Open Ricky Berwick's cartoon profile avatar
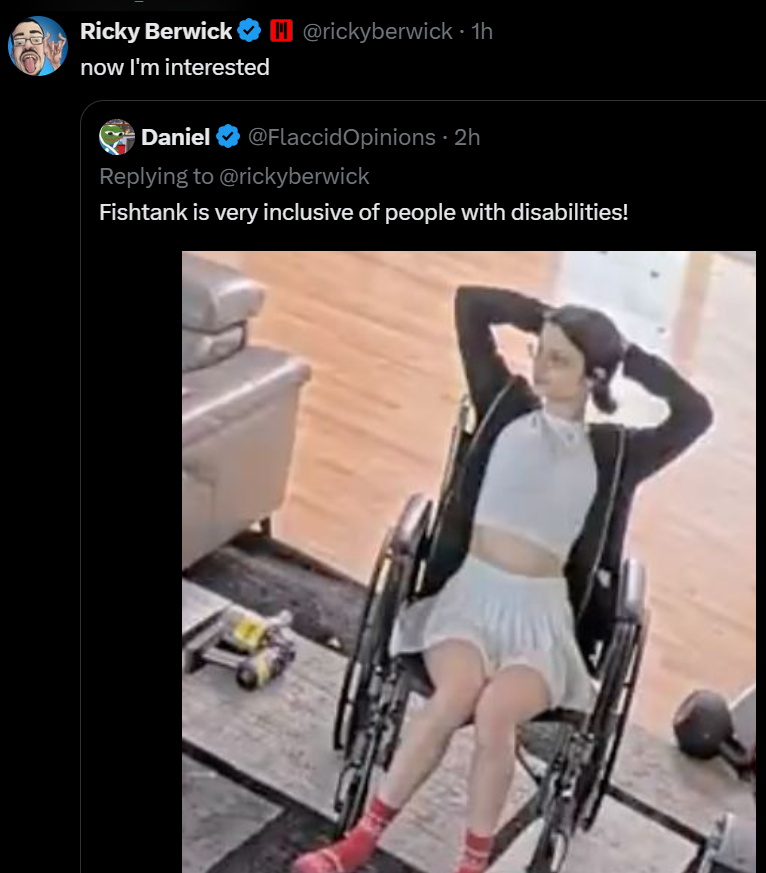Viewport: 766px width, 873px height. [x=38, y=46]
